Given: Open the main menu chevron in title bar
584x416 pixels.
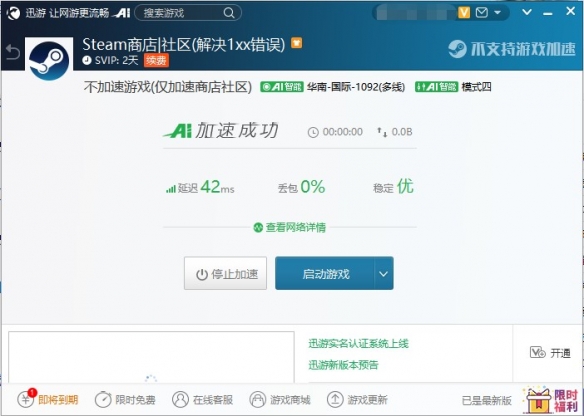Looking at the screenshot, I should click(x=527, y=12).
